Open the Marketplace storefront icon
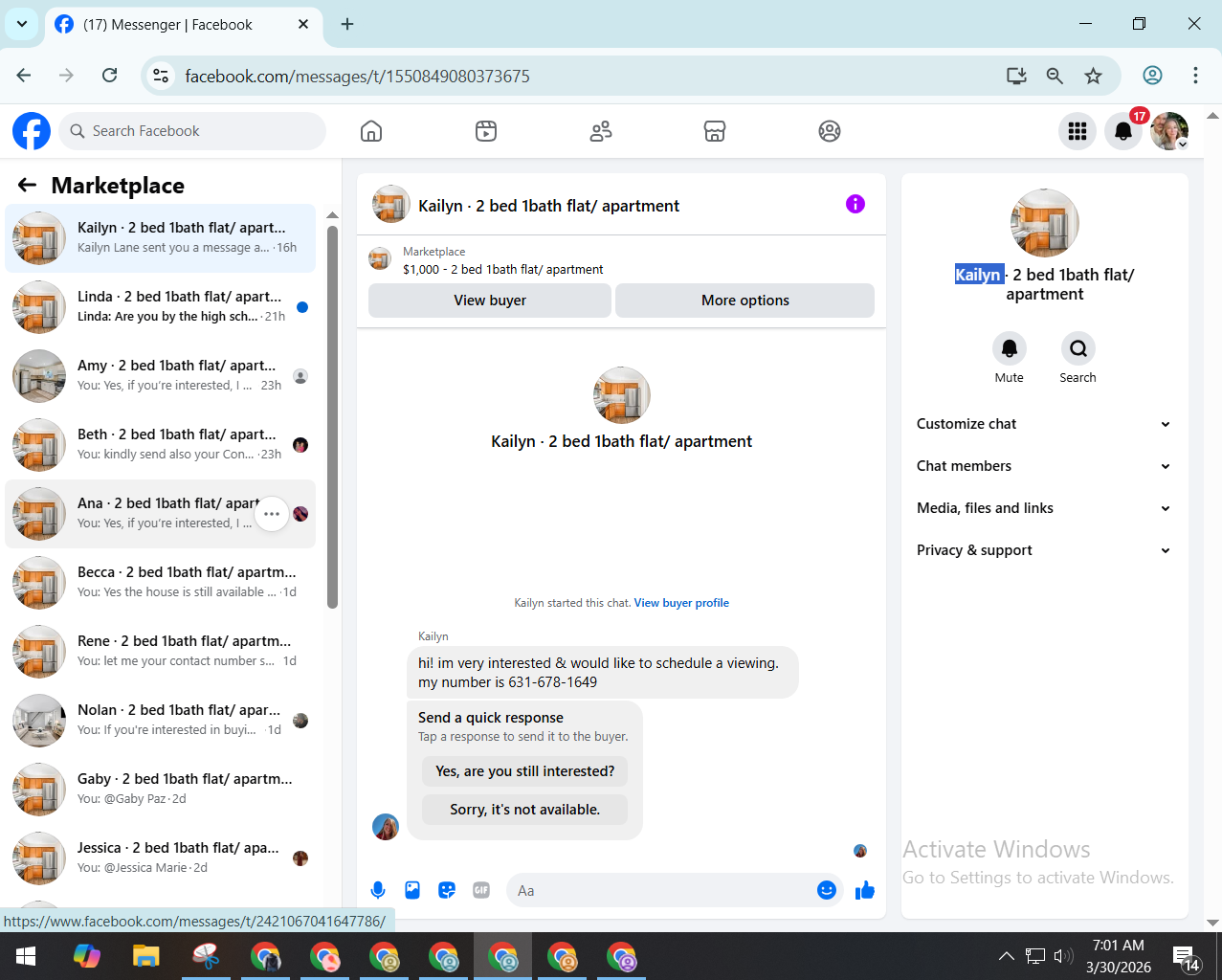This screenshot has height=980, width=1222. pos(715,131)
